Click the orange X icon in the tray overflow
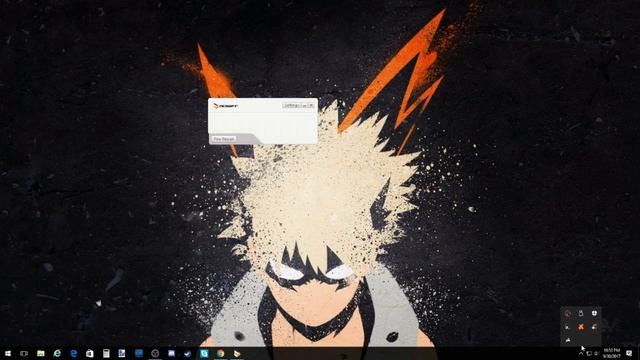640x360 pixels. tap(581, 327)
